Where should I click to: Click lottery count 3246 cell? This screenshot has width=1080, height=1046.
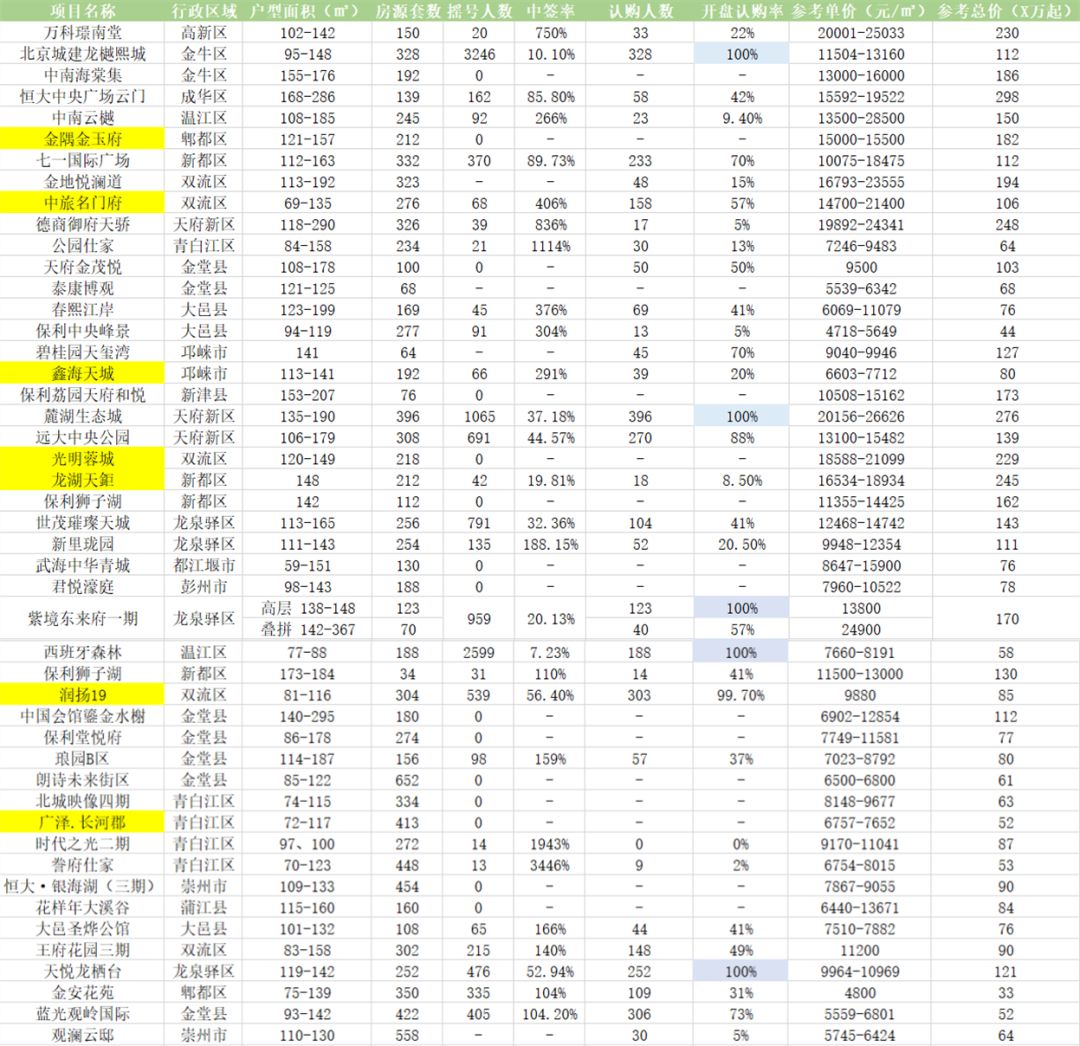pyautogui.click(x=479, y=54)
